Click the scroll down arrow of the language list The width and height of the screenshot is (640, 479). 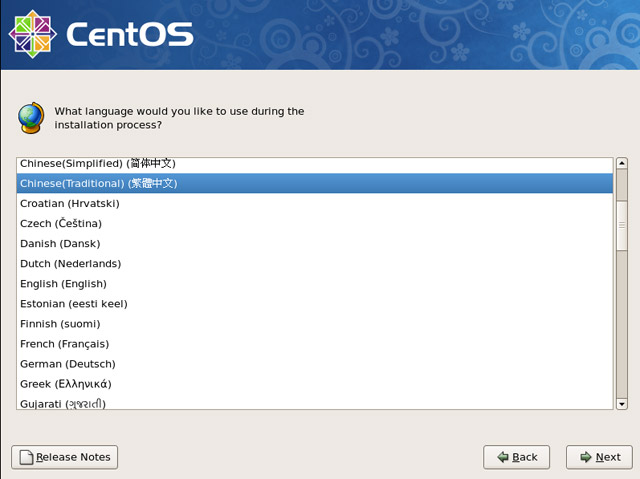coord(622,404)
